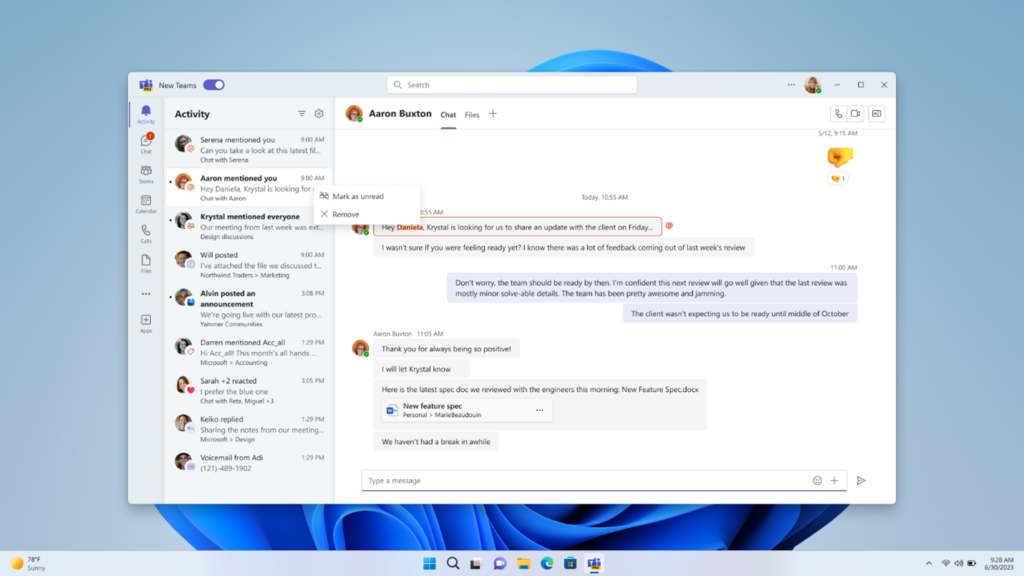Open Sarah +2 reacted notification
This screenshot has width=1024, height=576.
point(249,391)
